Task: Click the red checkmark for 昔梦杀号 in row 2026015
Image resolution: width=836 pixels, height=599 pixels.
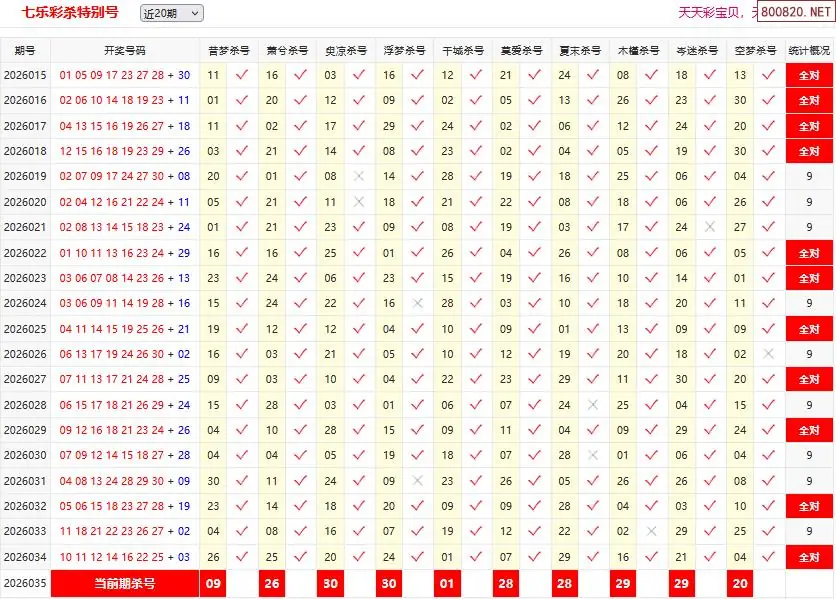Action: [241, 75]
